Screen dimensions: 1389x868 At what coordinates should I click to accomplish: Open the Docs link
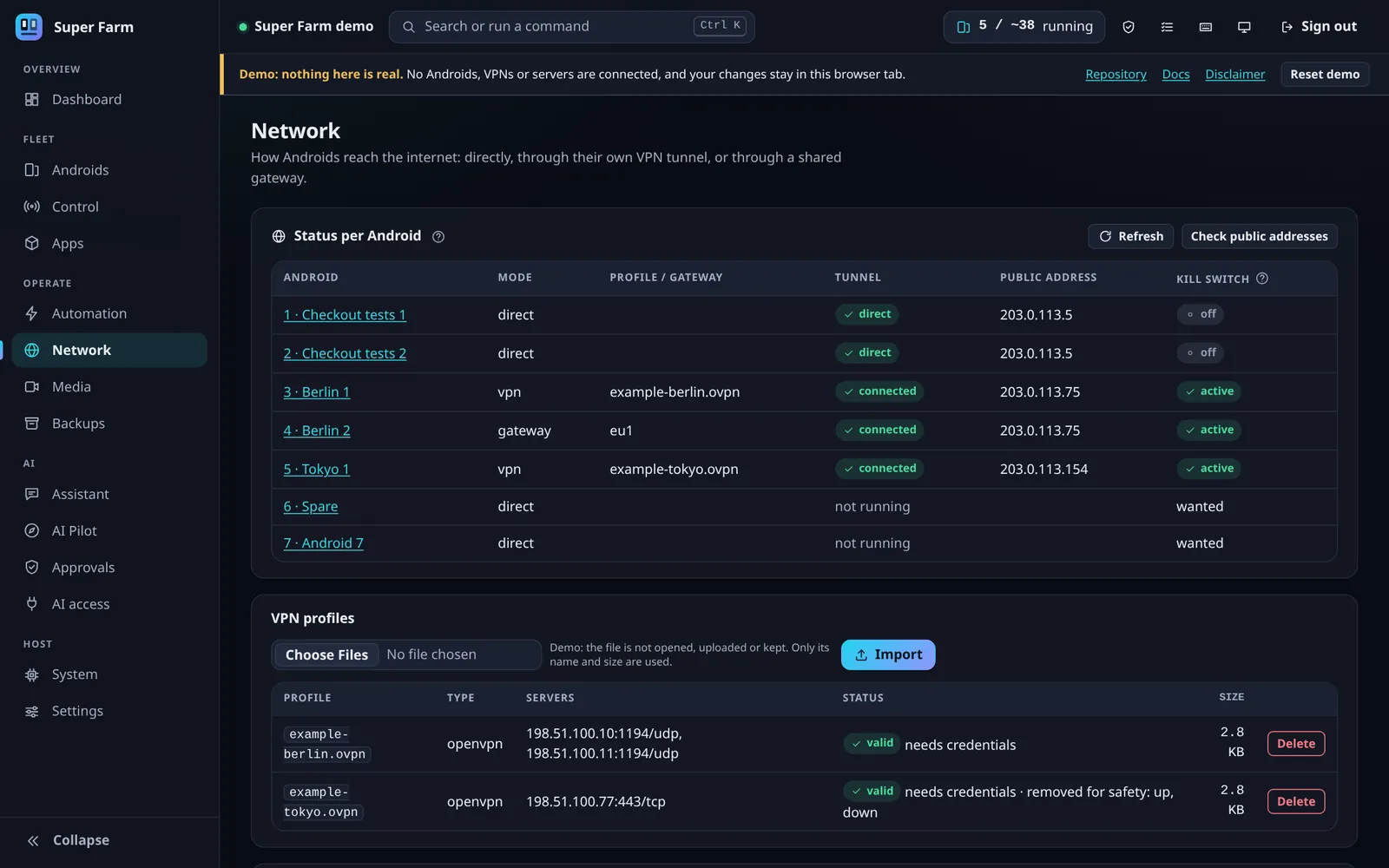pyautogui.click(x=1175, y=75)
